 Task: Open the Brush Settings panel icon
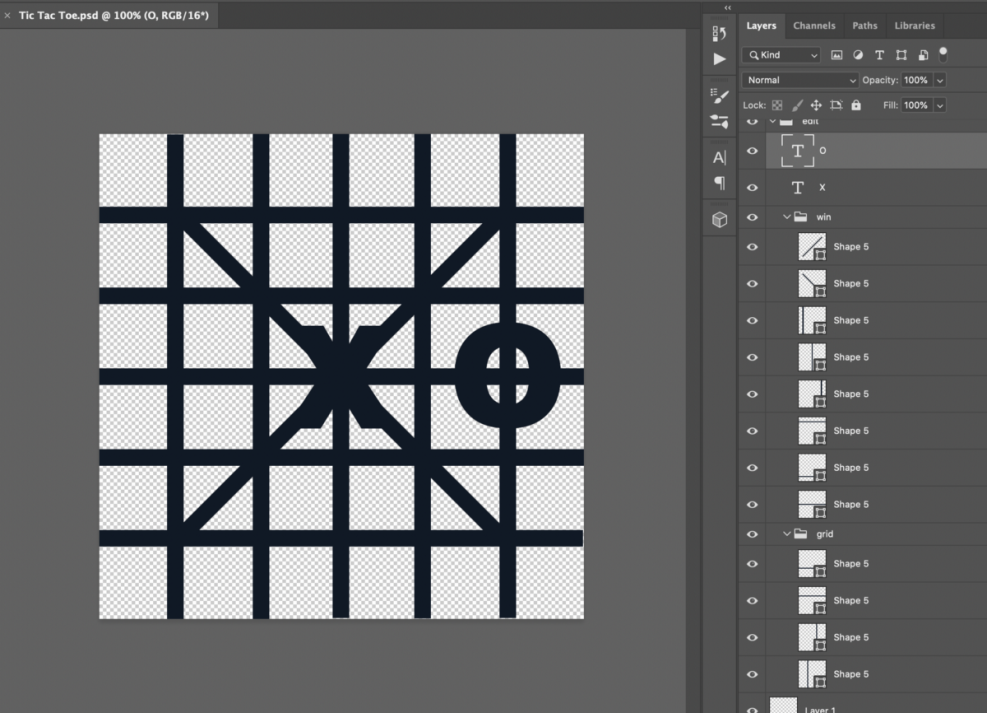(719, 96)
